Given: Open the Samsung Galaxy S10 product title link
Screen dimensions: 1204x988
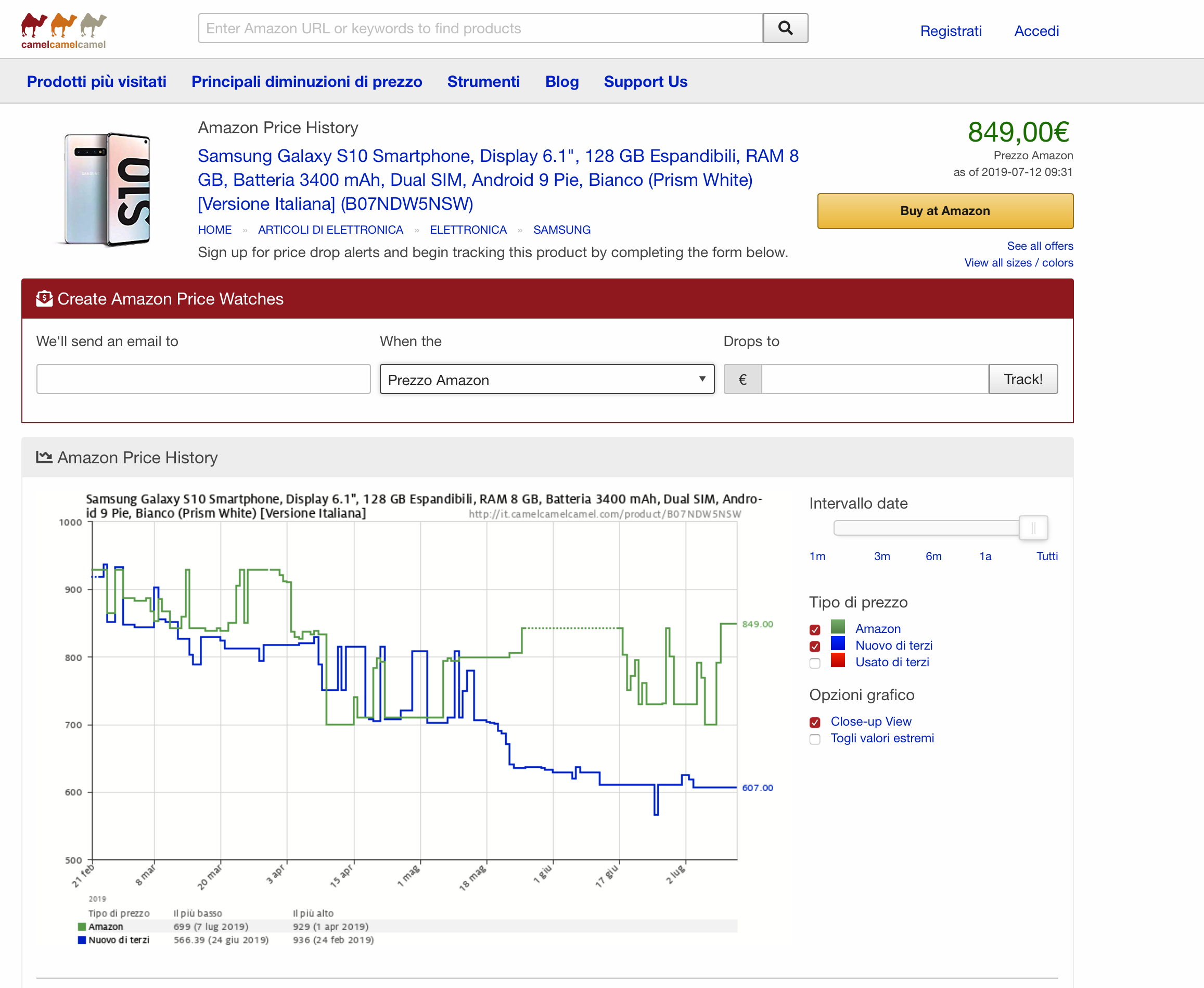Looking at the screenshot, I should tap(497, 180).
